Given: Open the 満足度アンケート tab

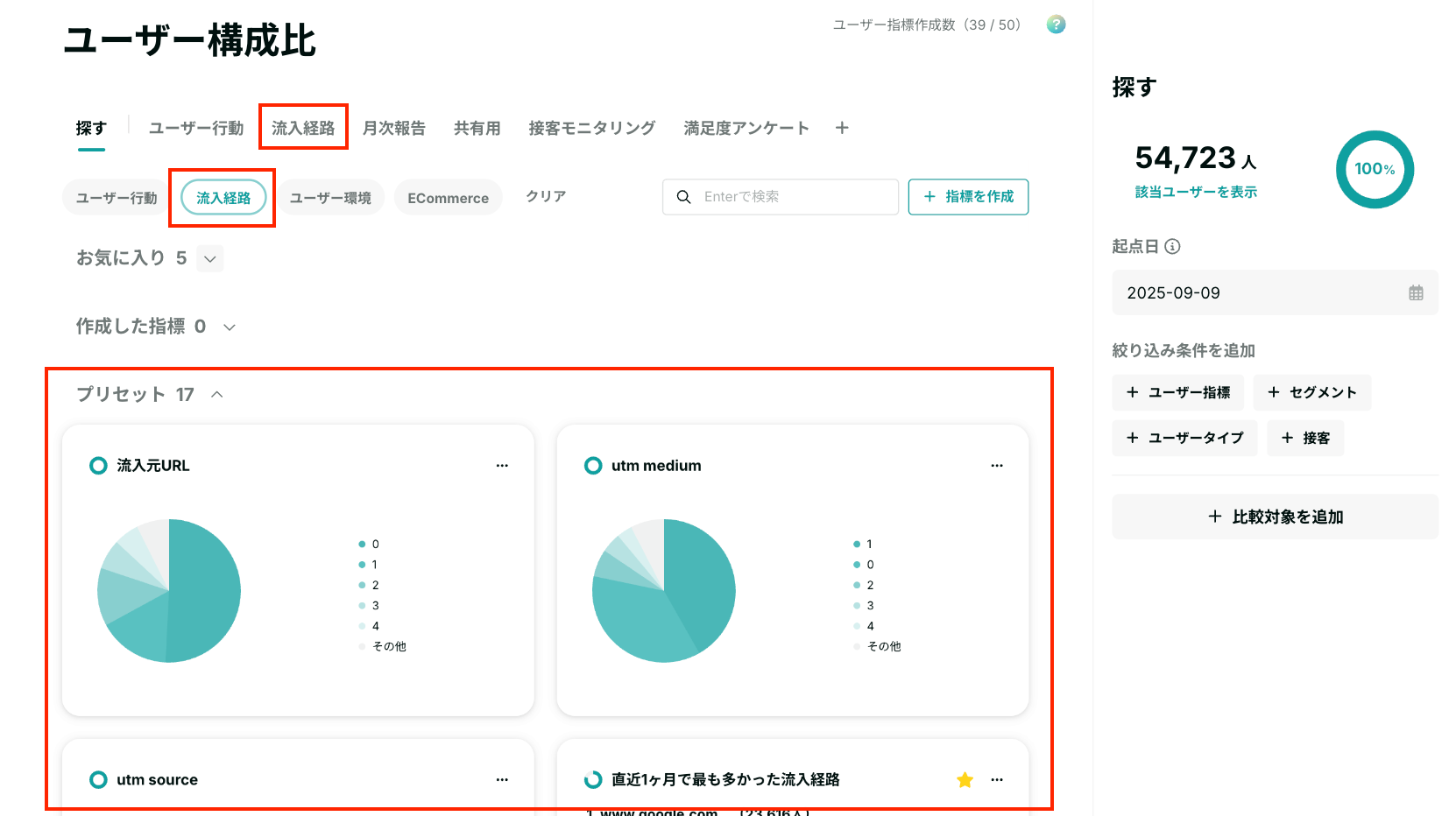Looking at the screenshot, I should (x=746, y=129).
